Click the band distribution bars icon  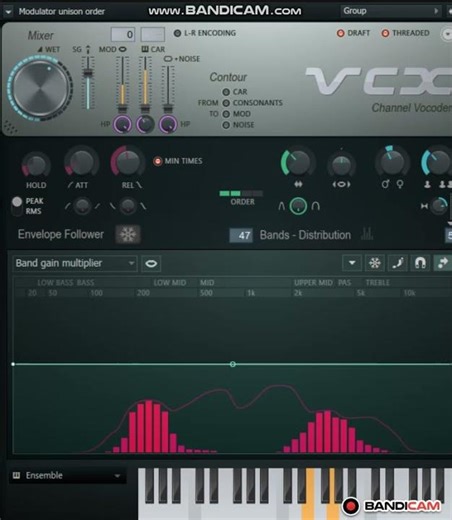(x=367, y=234)
